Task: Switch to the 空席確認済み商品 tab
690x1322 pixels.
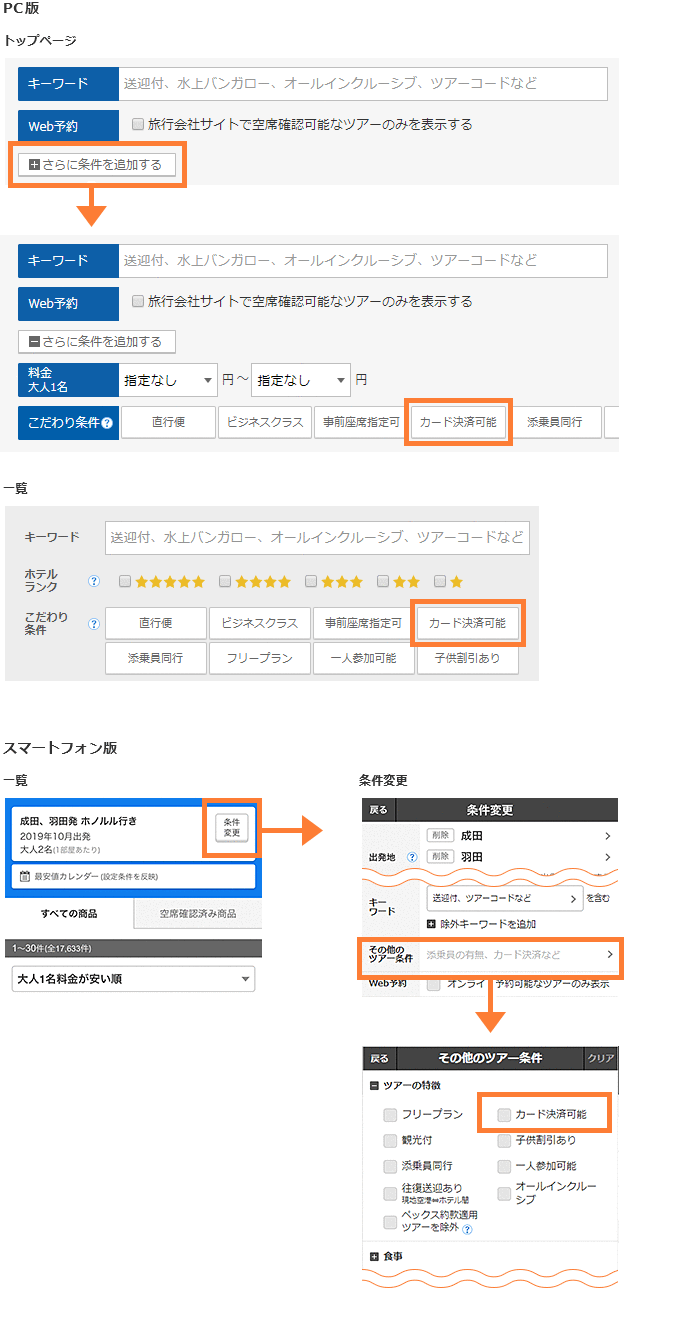Action: (x=198, y=914)
